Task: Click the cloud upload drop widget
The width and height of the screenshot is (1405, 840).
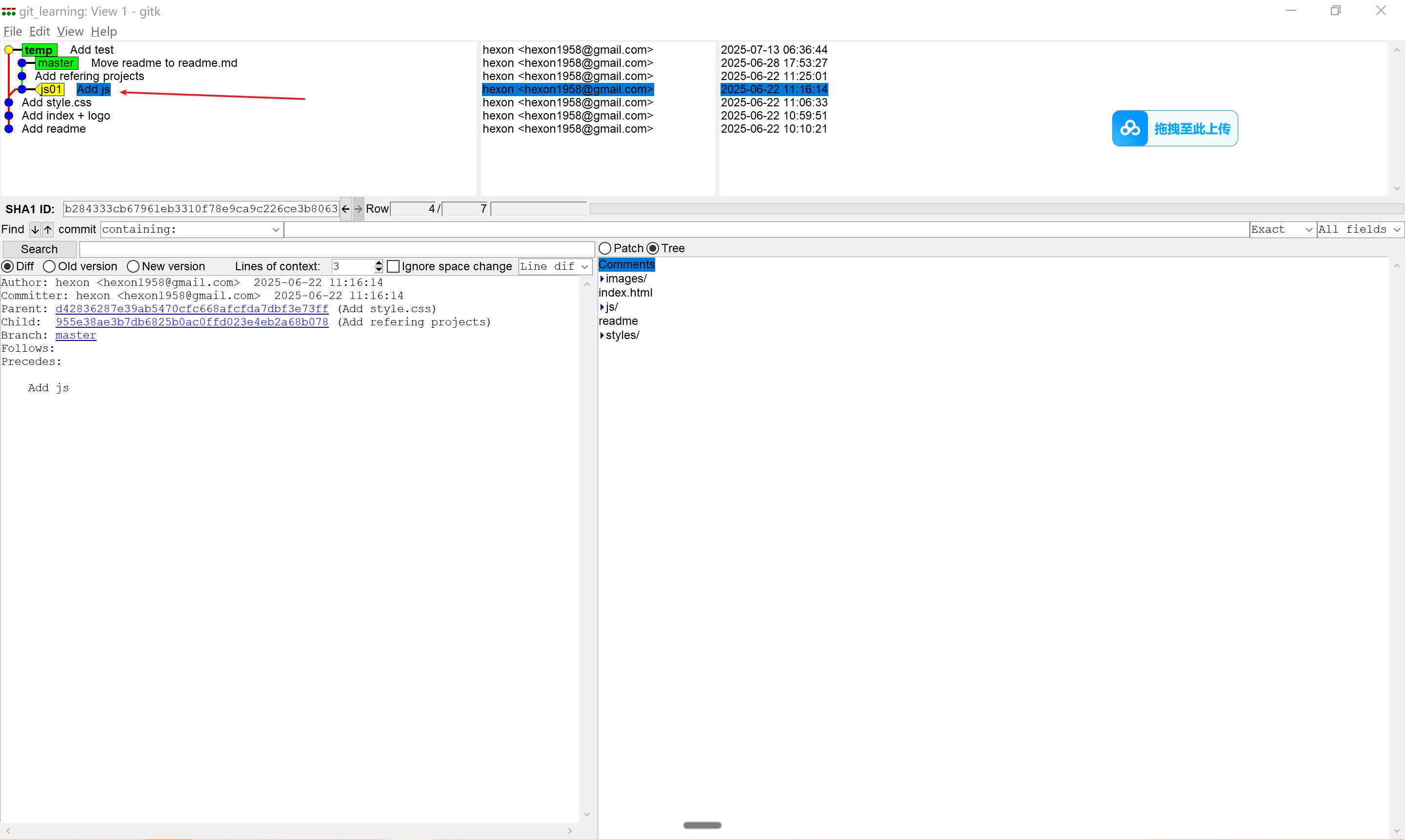Action: pyautogui.click(x=1175, y=128)
